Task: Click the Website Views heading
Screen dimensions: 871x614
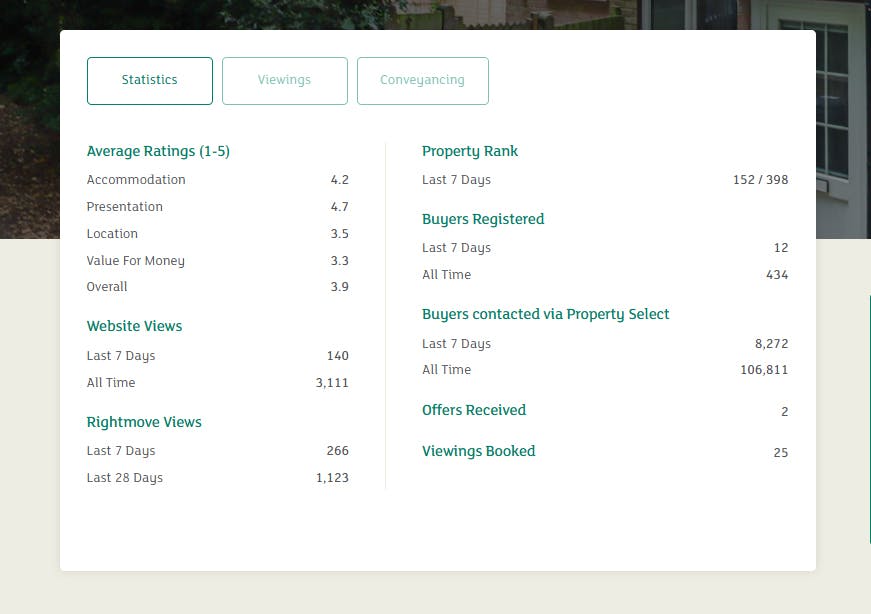Action: click(x=134, y=326)
